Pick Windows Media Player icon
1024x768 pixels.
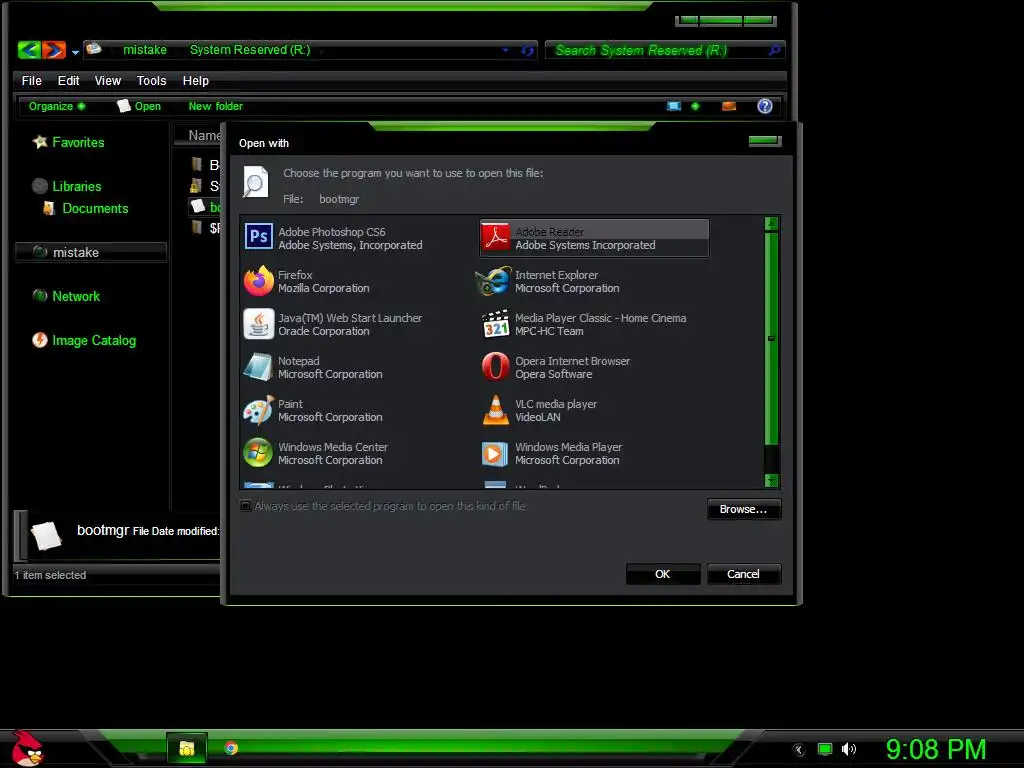pos(495,454)
